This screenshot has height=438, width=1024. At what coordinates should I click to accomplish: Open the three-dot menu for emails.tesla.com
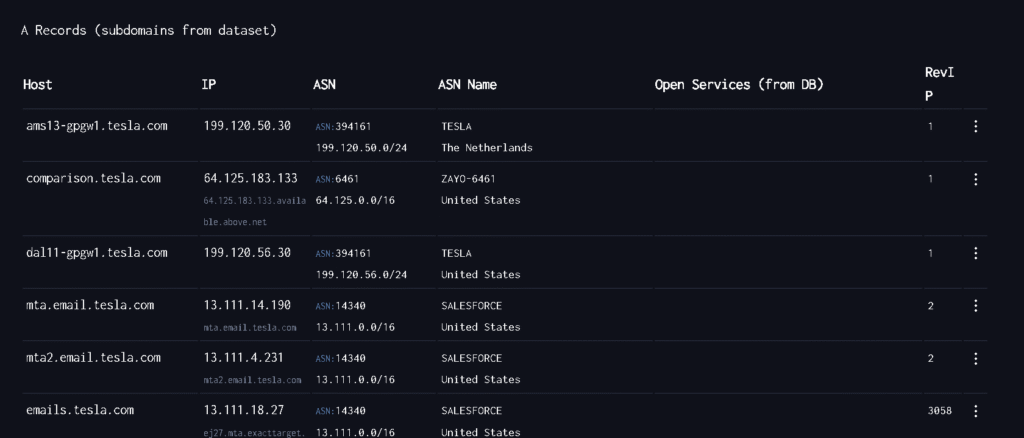click(x=975, y=411)
